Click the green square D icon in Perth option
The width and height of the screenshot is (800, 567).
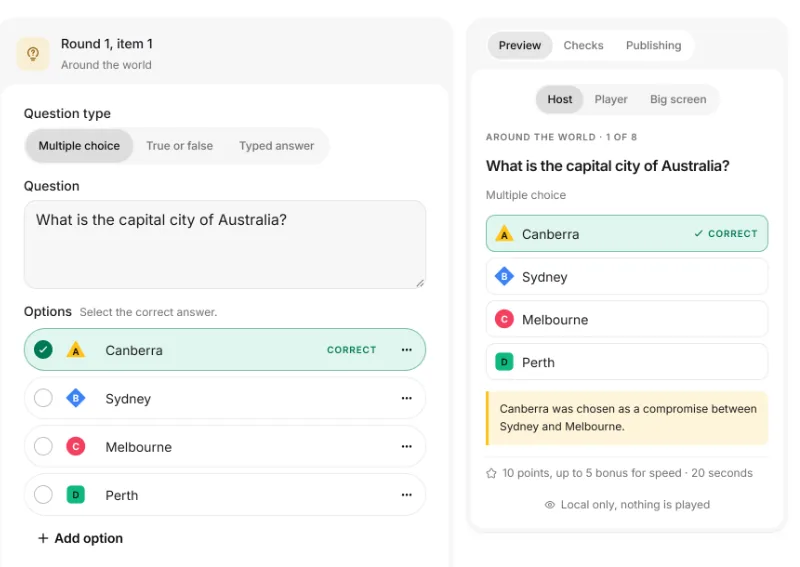coord(76,495)
